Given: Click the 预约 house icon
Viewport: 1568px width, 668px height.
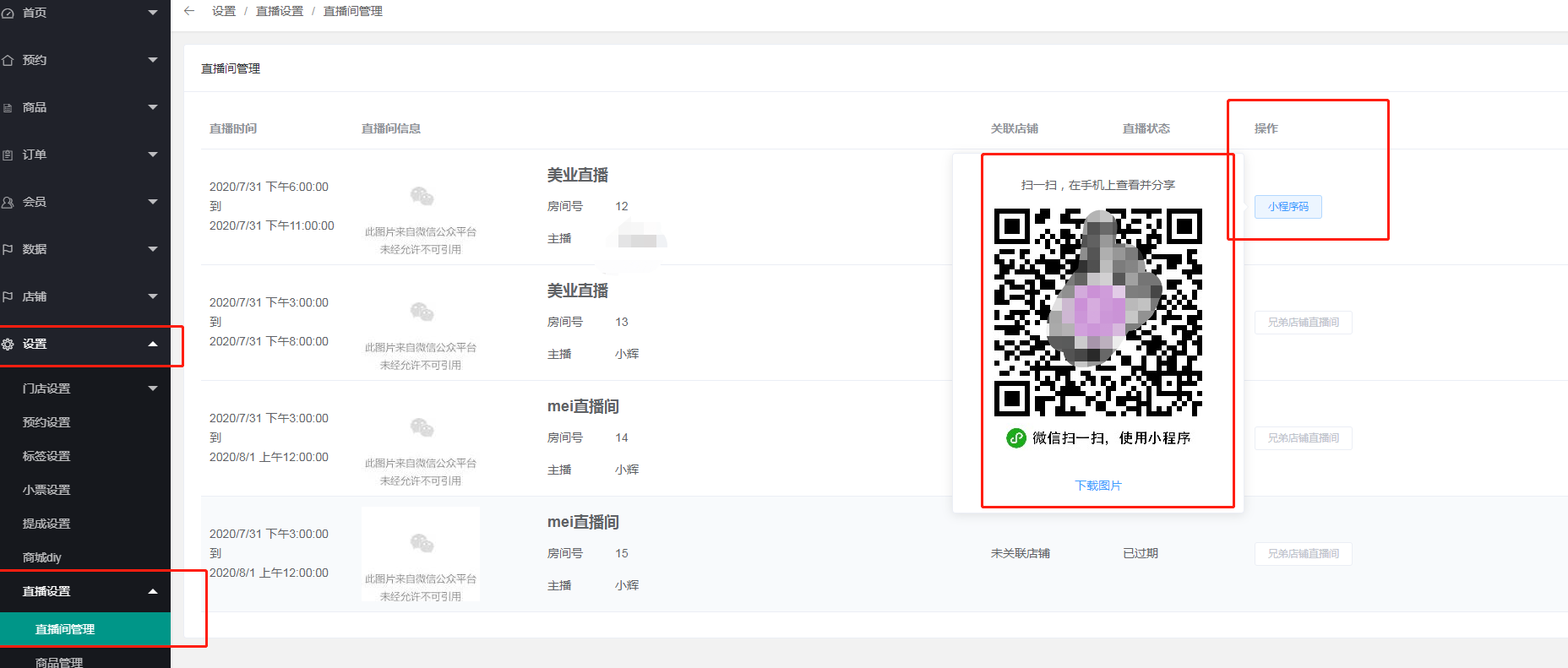Looking at the screenshot, I should (8, 60).
